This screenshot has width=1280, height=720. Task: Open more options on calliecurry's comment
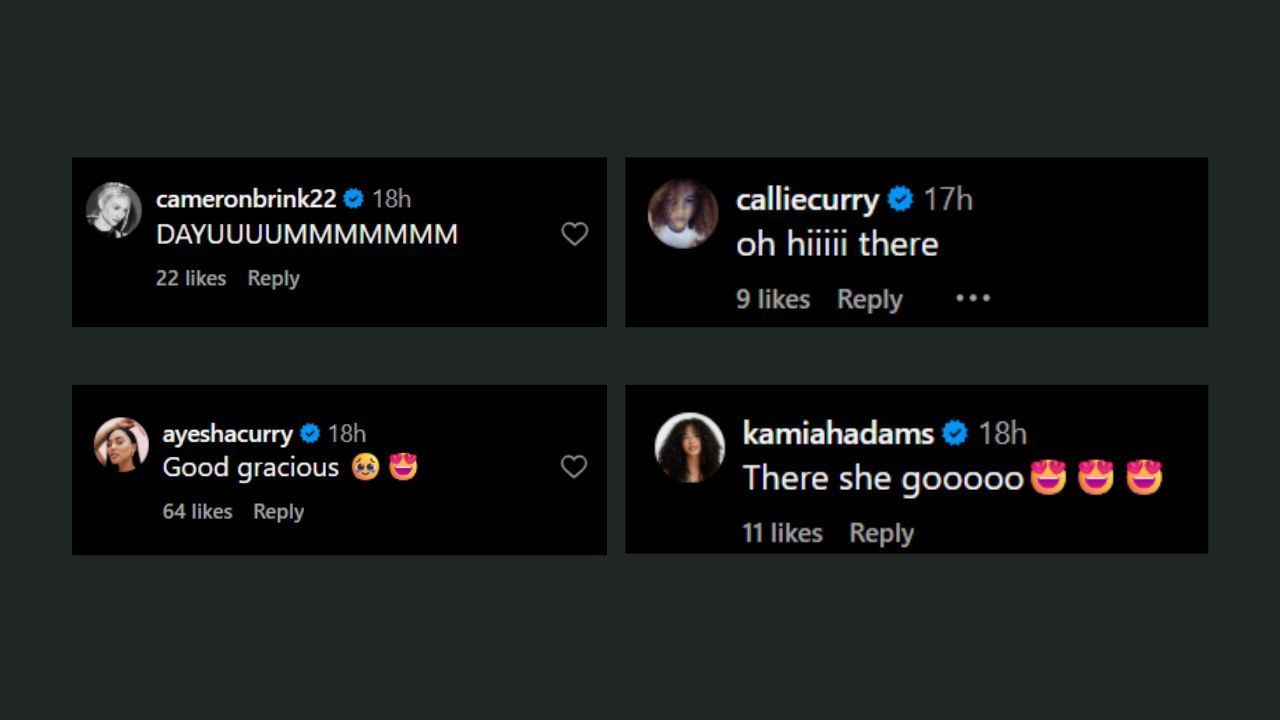click(x=972, y=298)
